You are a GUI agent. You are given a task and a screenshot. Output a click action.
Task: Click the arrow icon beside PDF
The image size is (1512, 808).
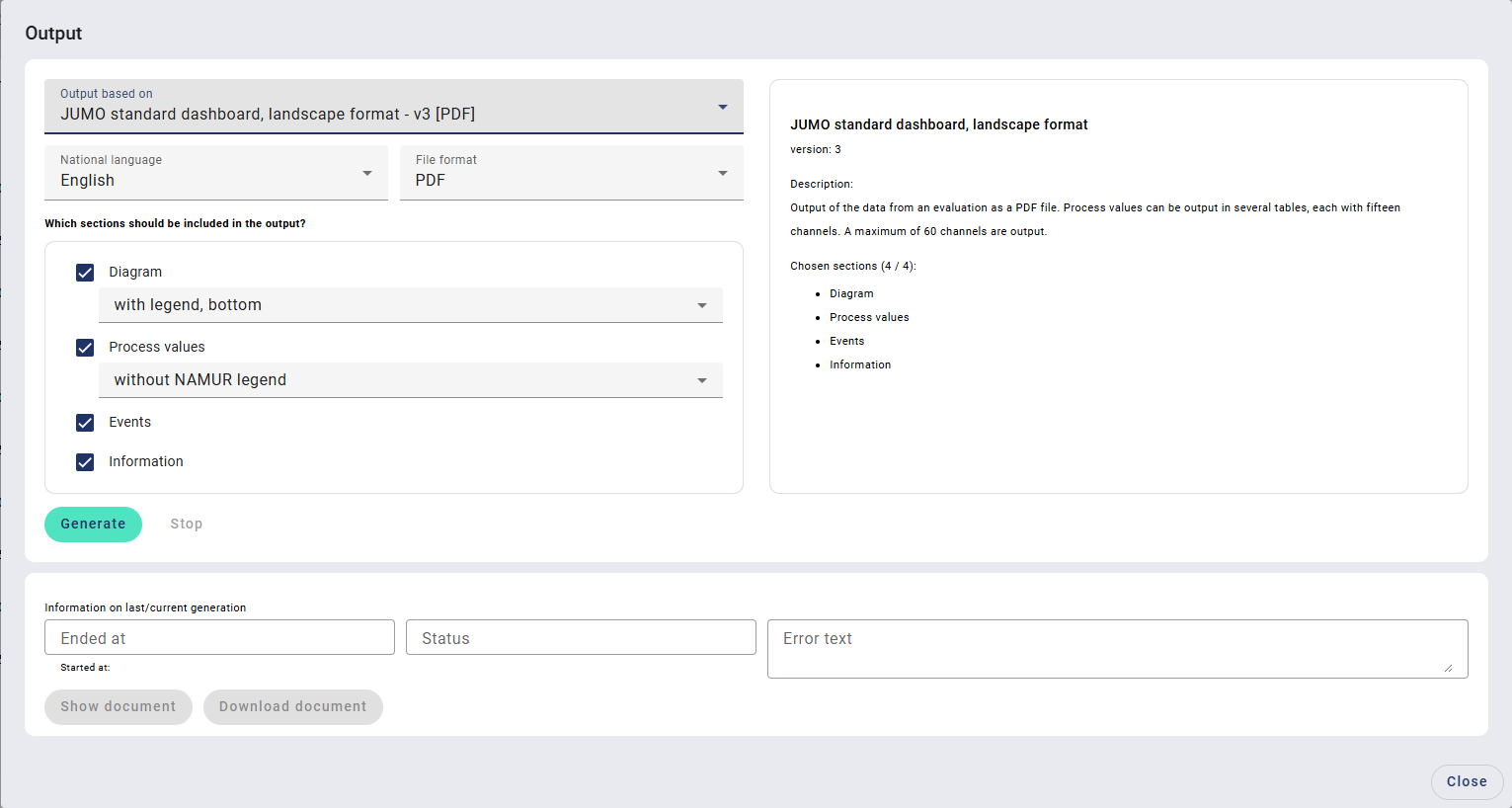pos(723,174)
